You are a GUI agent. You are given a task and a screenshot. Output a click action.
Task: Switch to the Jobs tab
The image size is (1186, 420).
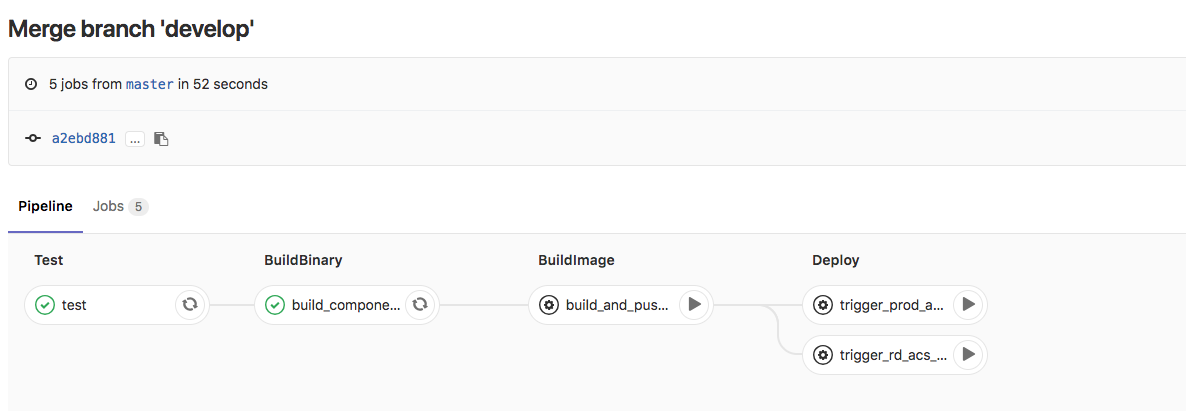coord(108,206)
